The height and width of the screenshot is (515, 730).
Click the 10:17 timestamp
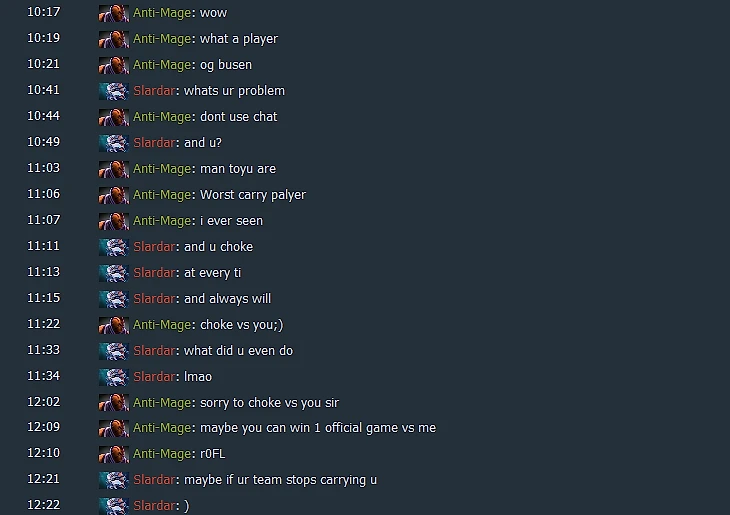(43, 12)
